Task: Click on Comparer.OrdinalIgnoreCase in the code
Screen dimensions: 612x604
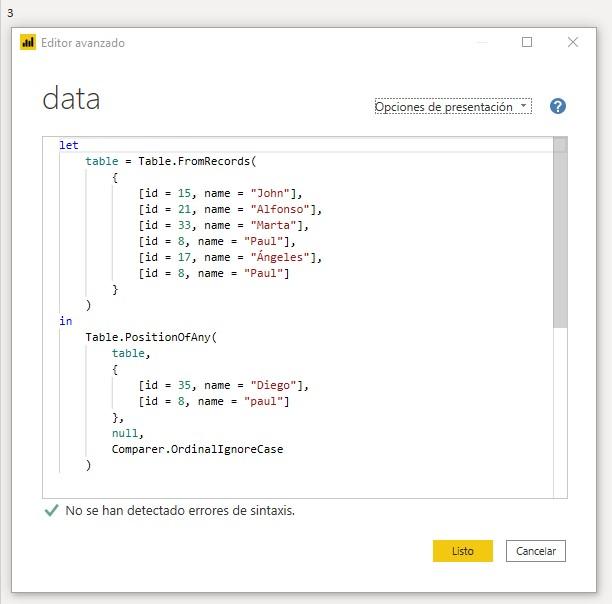Action: click(x=197, y=449)
